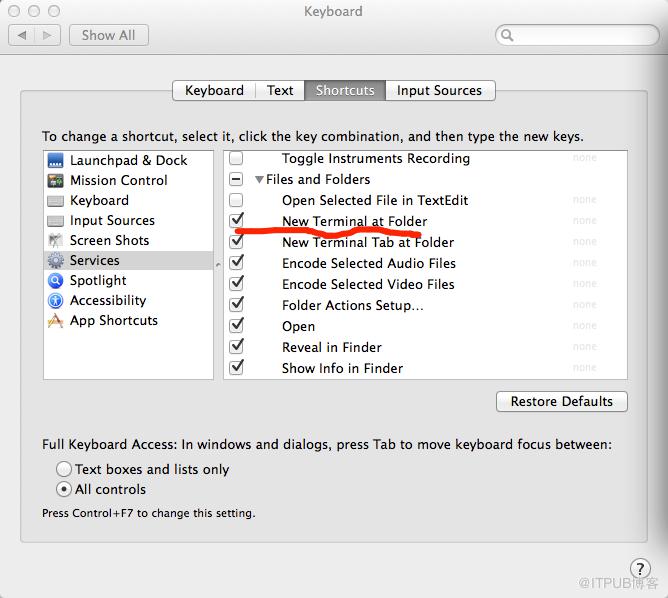
Task: Toggle the Files and Folders group checkbox
Action: coord(236,179)
